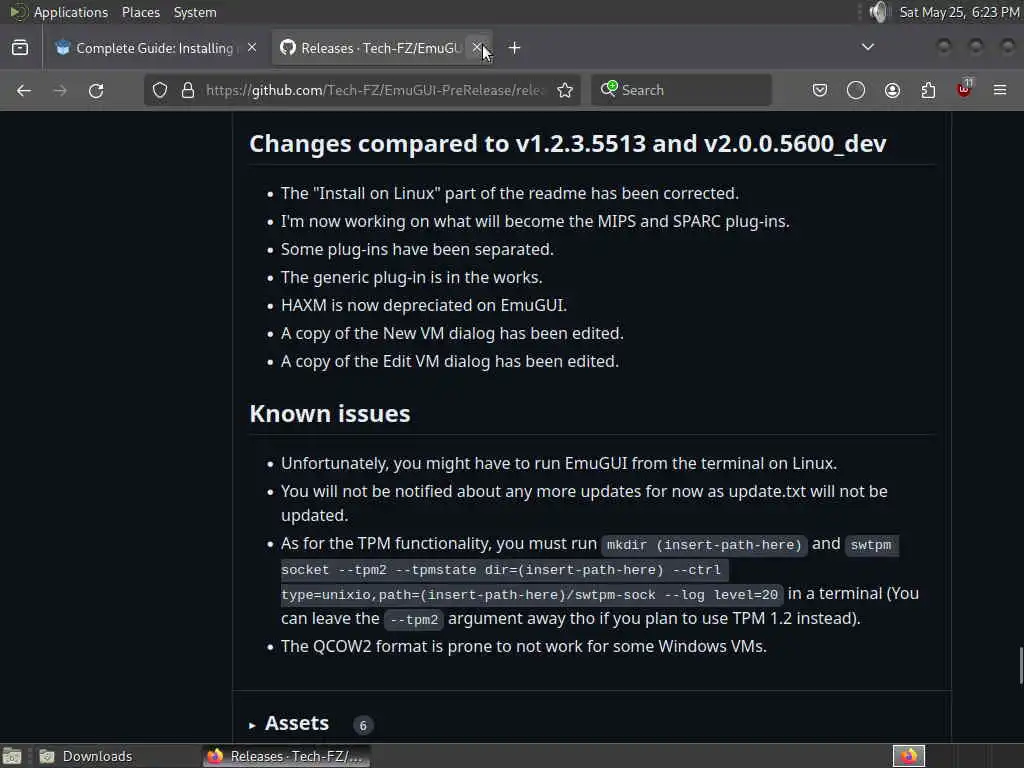Close the Complete Guide: Installing tab
1024x768 pixels.
pyautogui.click(x=252, y=48)
